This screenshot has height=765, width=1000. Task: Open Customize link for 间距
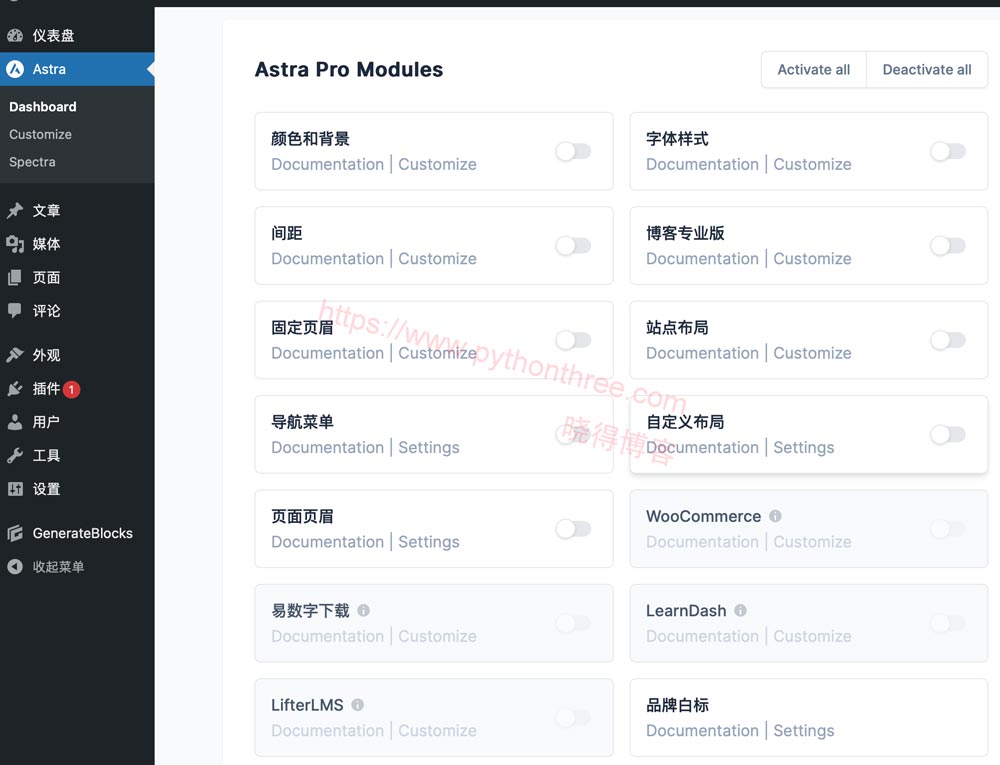click(x=438, y=259)
